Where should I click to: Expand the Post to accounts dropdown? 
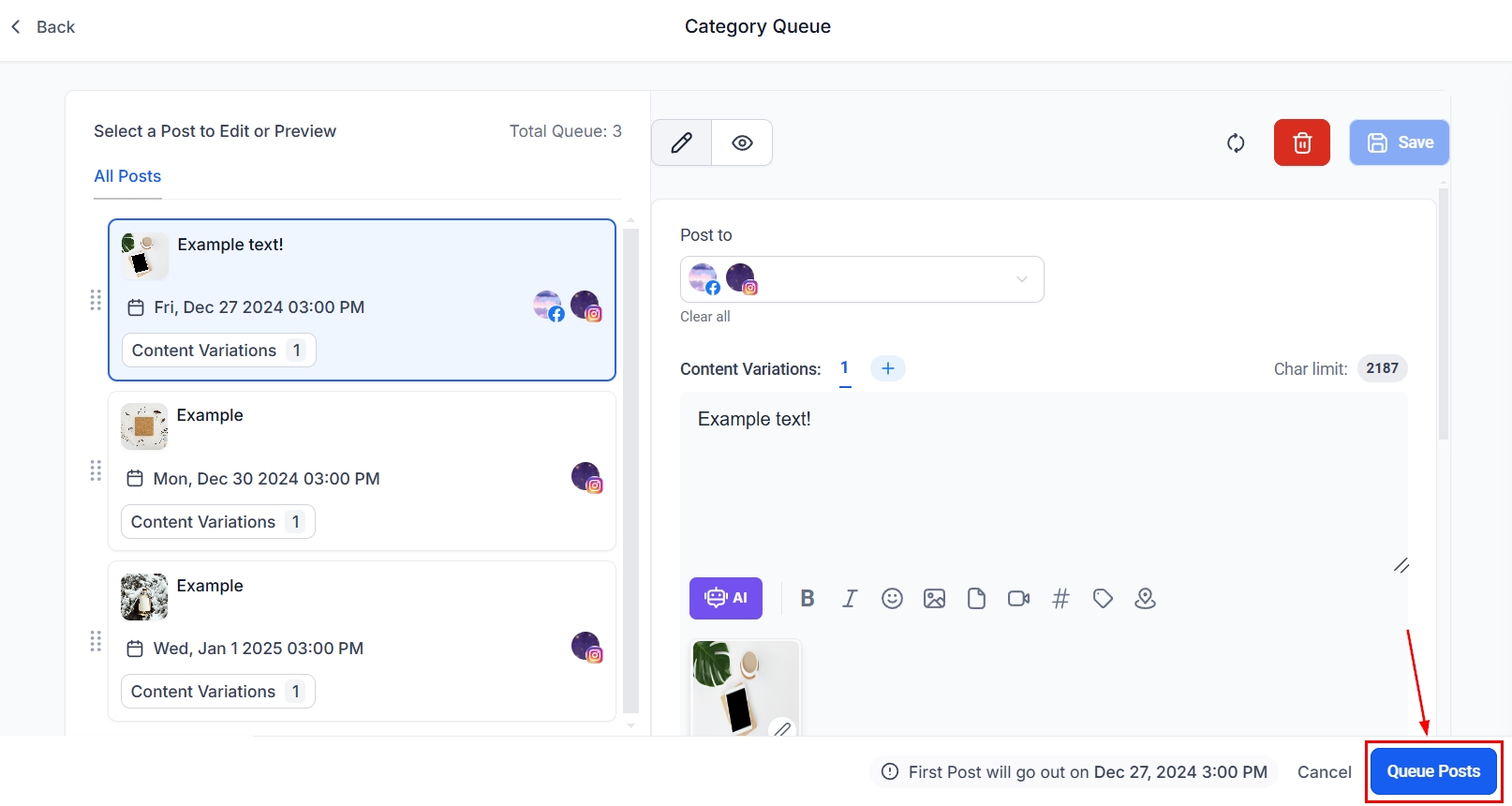[1021, 279]
